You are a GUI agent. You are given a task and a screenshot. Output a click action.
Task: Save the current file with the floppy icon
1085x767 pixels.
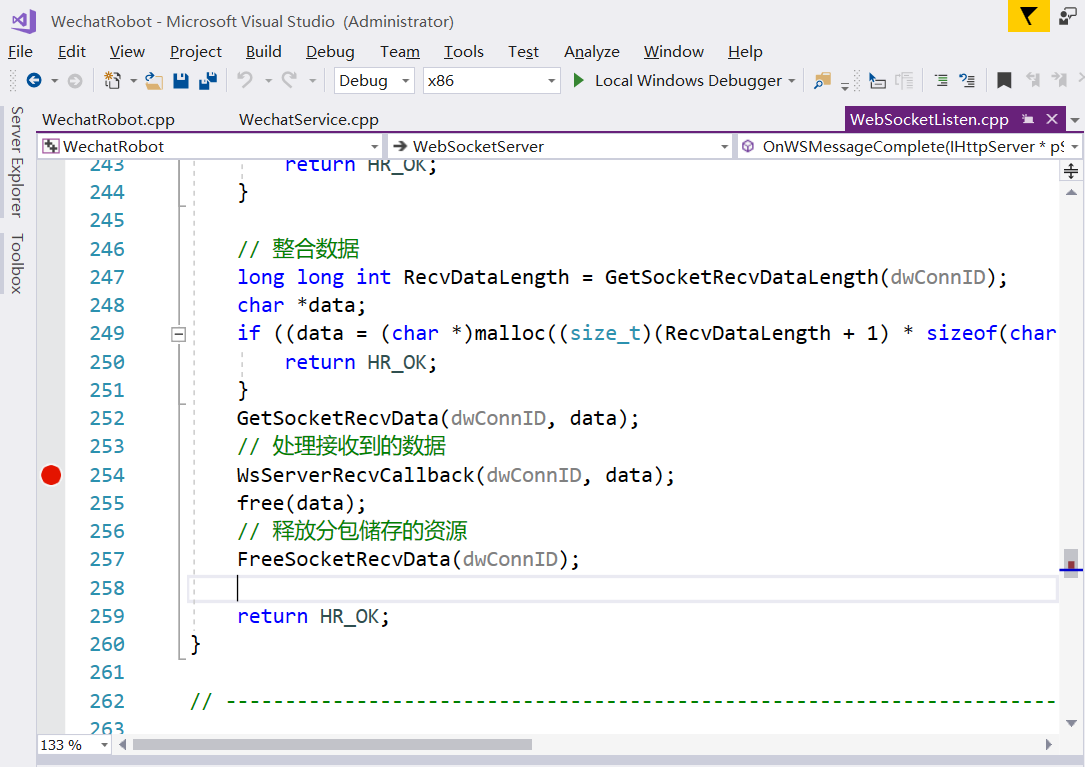[x=181, y=81]
